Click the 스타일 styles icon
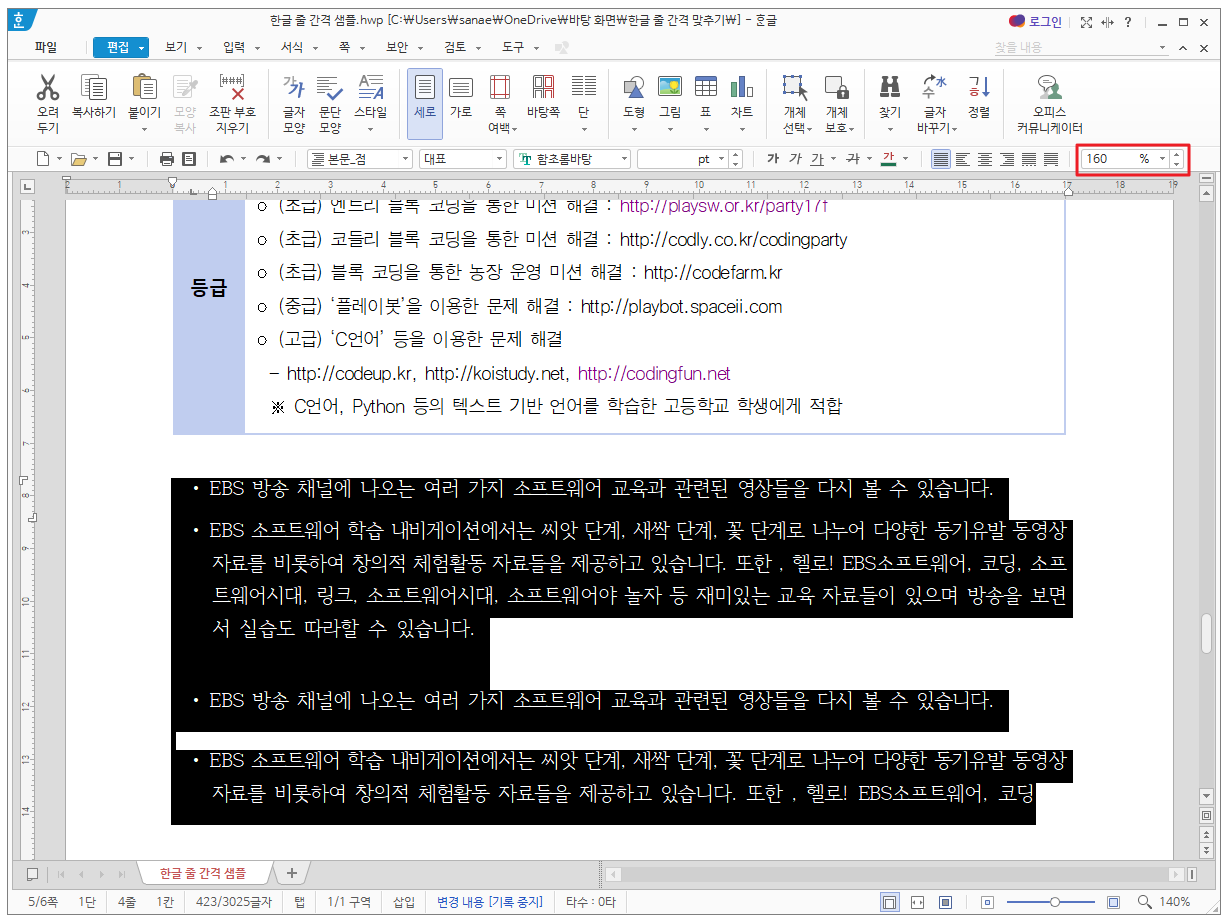The height and width of the screenshot is (924, 1229). tap(370, 89)
